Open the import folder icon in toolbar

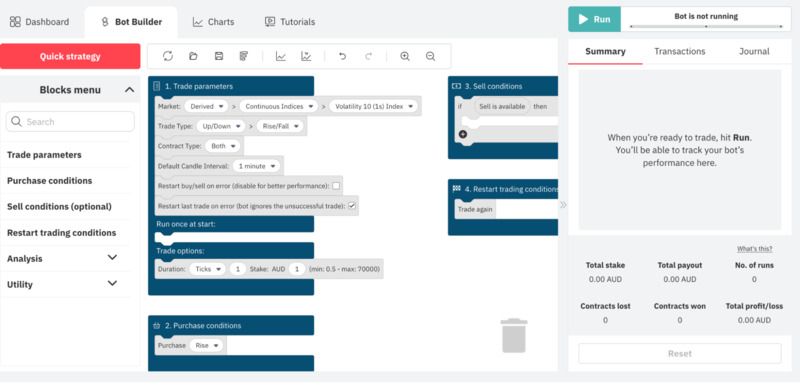193,57
